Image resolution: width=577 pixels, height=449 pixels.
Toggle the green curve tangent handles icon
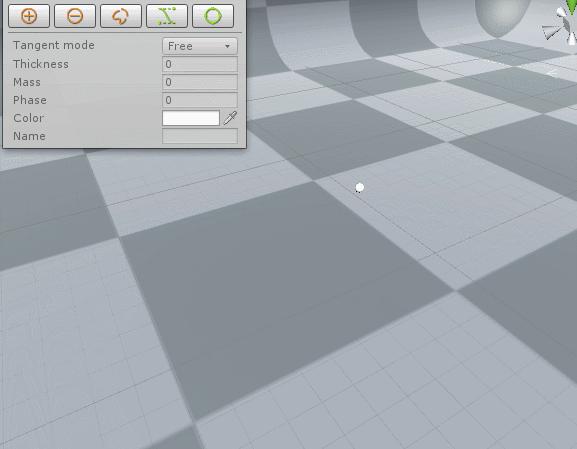pos(167,16)
